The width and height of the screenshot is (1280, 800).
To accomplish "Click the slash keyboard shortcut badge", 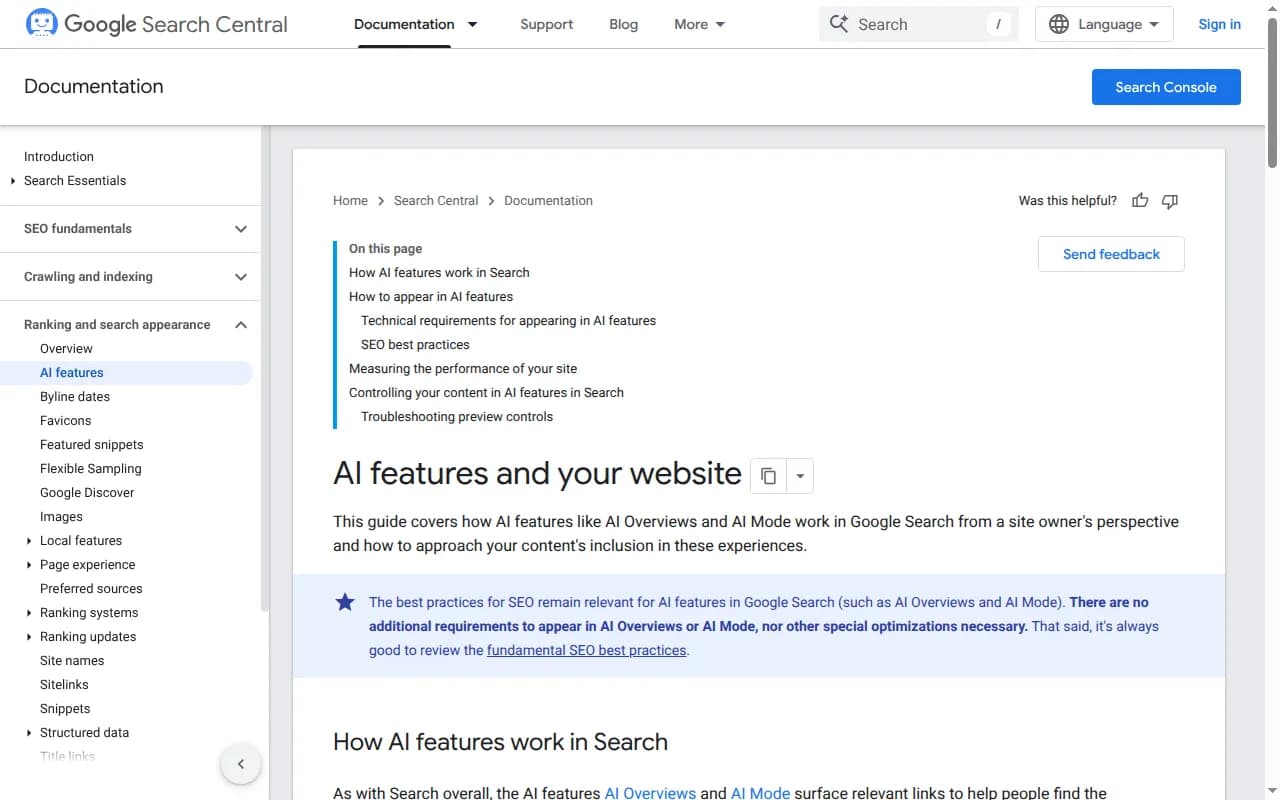I will coord(998,24).
